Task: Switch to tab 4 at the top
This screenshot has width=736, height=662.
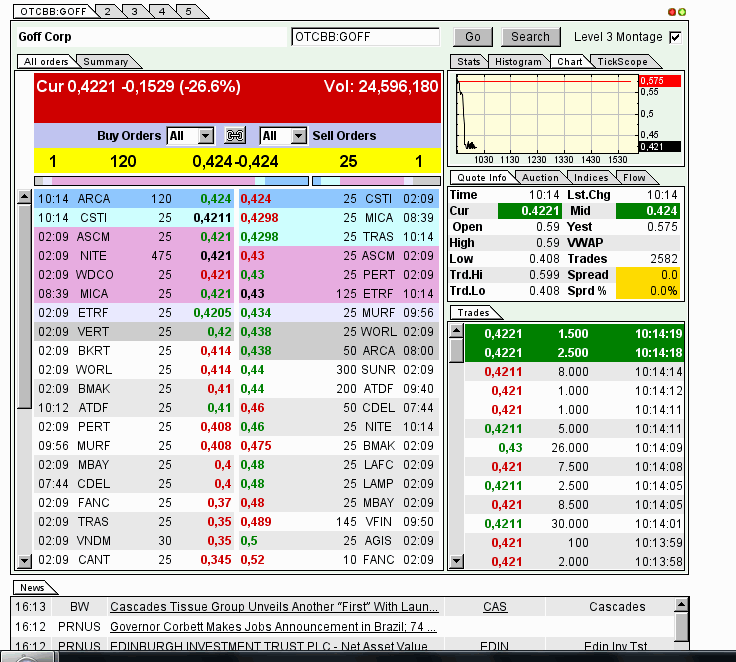Action: (x=161, y=11)
